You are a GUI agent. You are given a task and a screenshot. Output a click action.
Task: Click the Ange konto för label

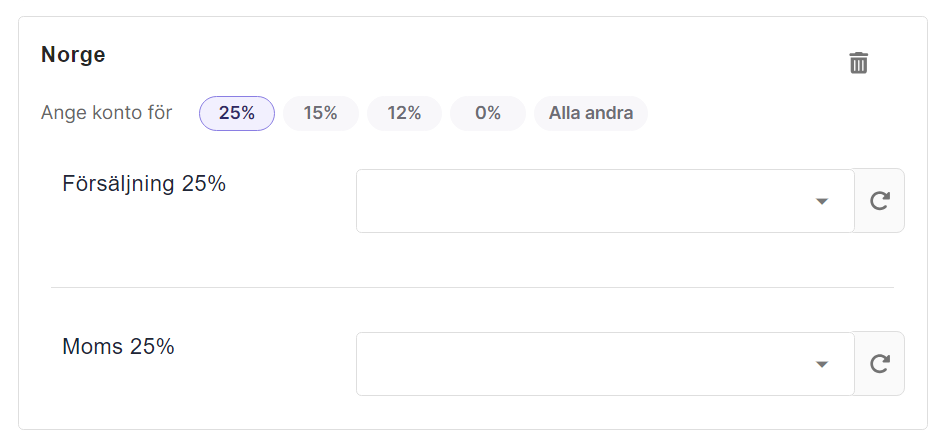[106, 113]
